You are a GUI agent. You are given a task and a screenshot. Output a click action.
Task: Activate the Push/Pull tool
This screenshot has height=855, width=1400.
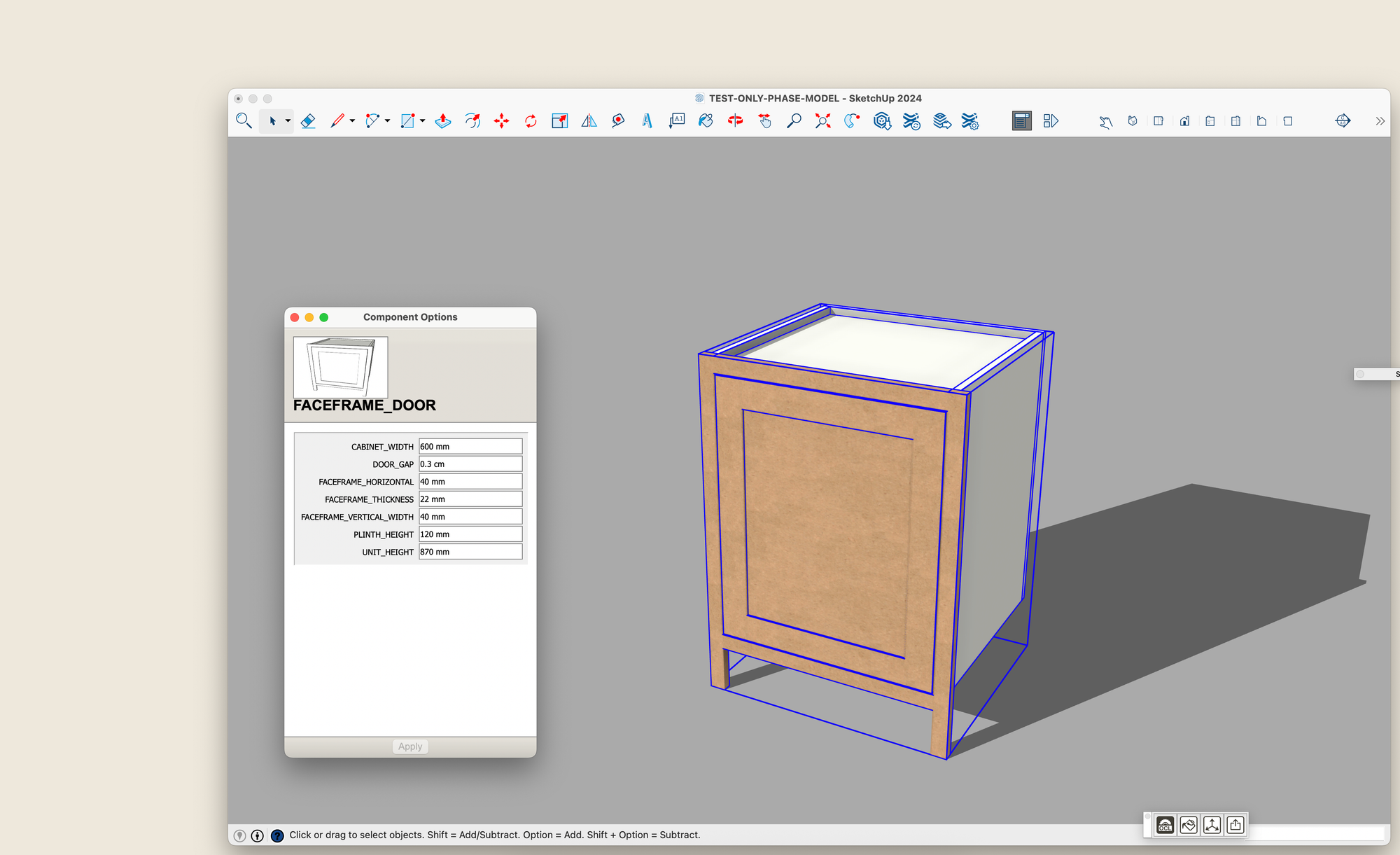point(443,121)
